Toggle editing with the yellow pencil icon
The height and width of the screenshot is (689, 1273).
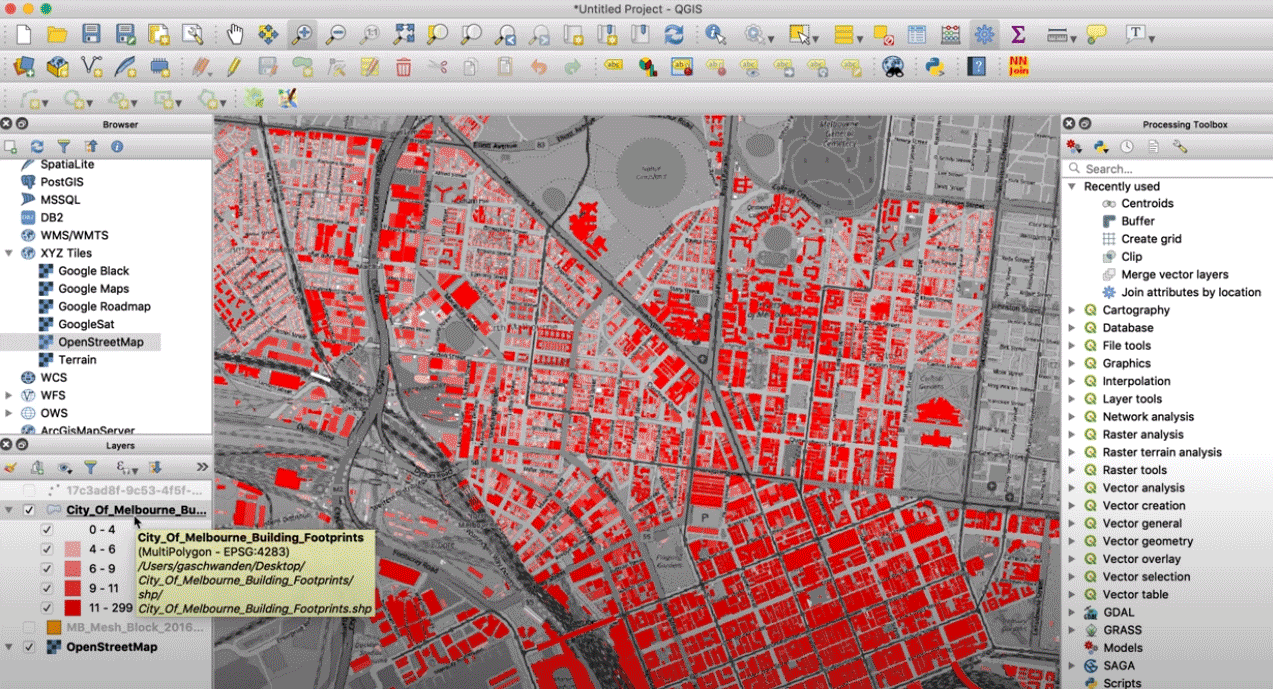(234, 67)
